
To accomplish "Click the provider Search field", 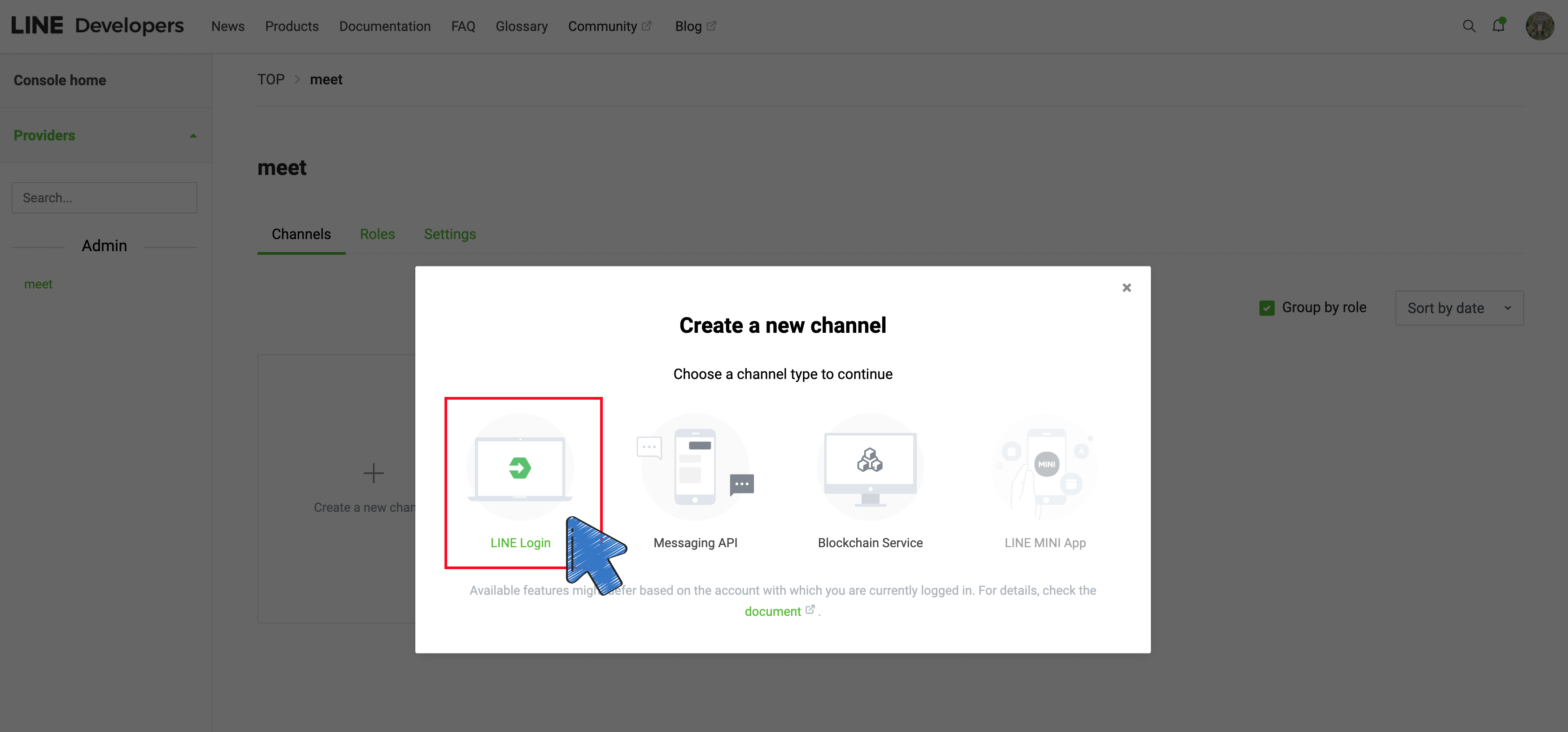I will tap(104, 198).
